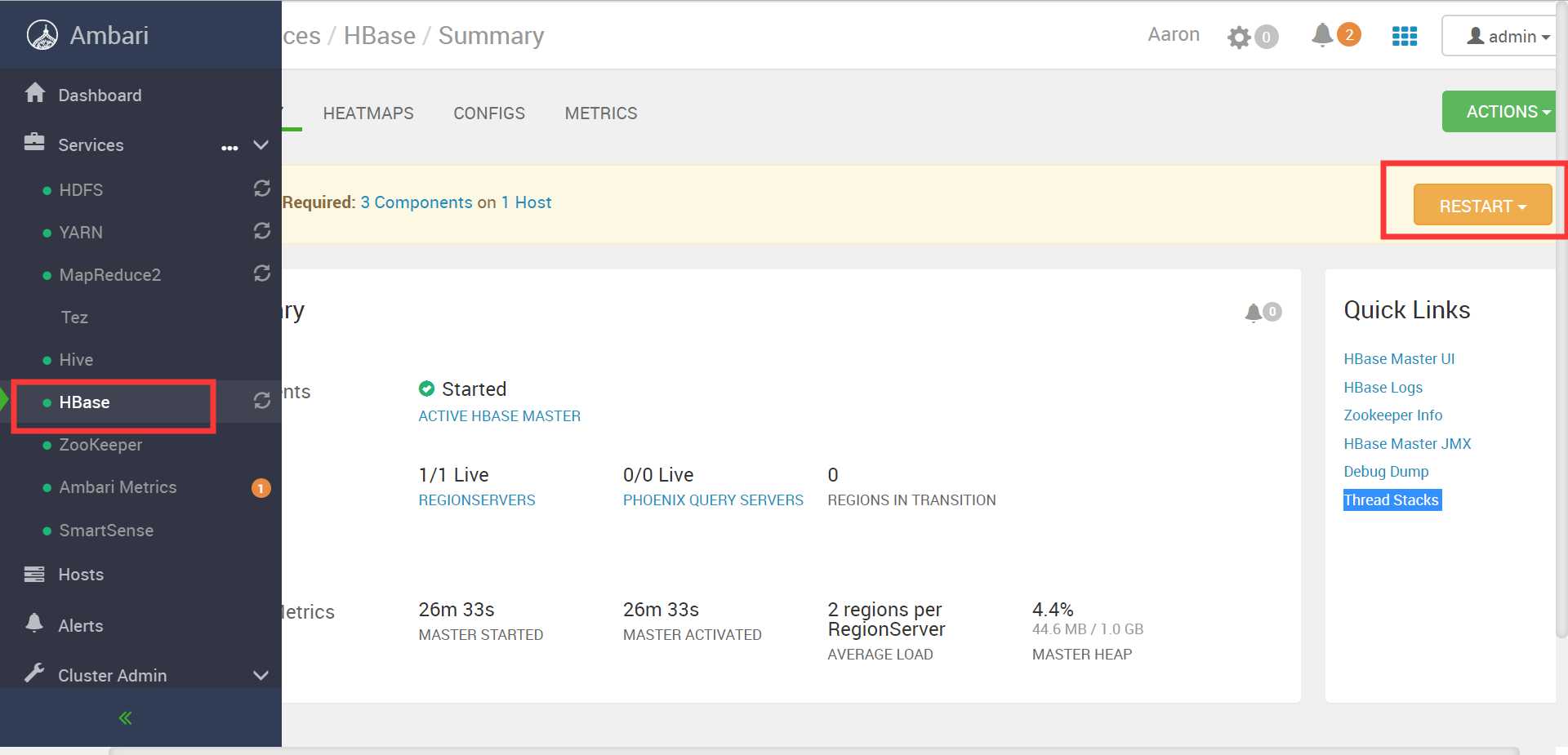Select Tez service
This screenshot has height=755, width=1568.
74,318
